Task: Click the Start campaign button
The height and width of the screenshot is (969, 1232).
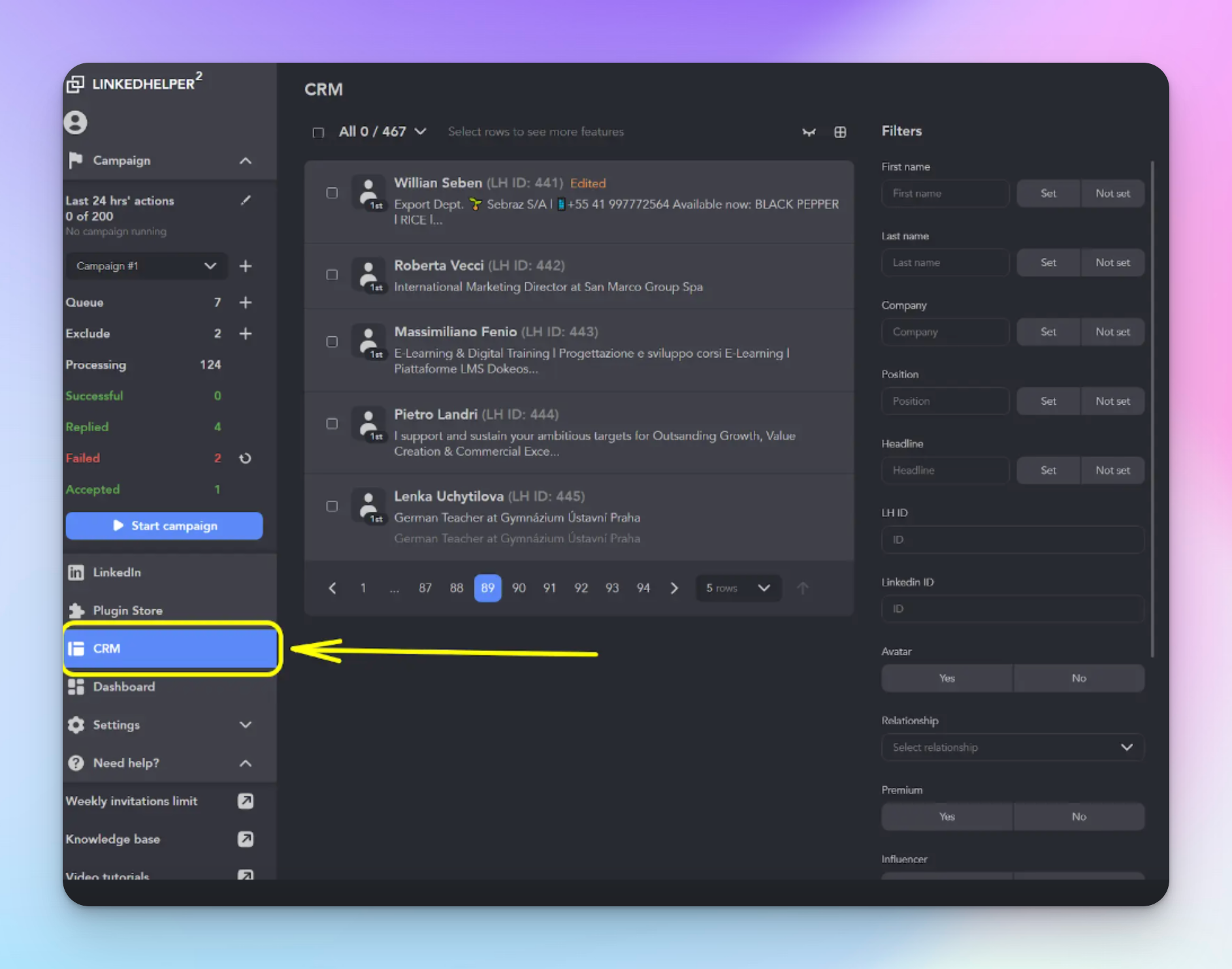Action: tap(164, 526)
